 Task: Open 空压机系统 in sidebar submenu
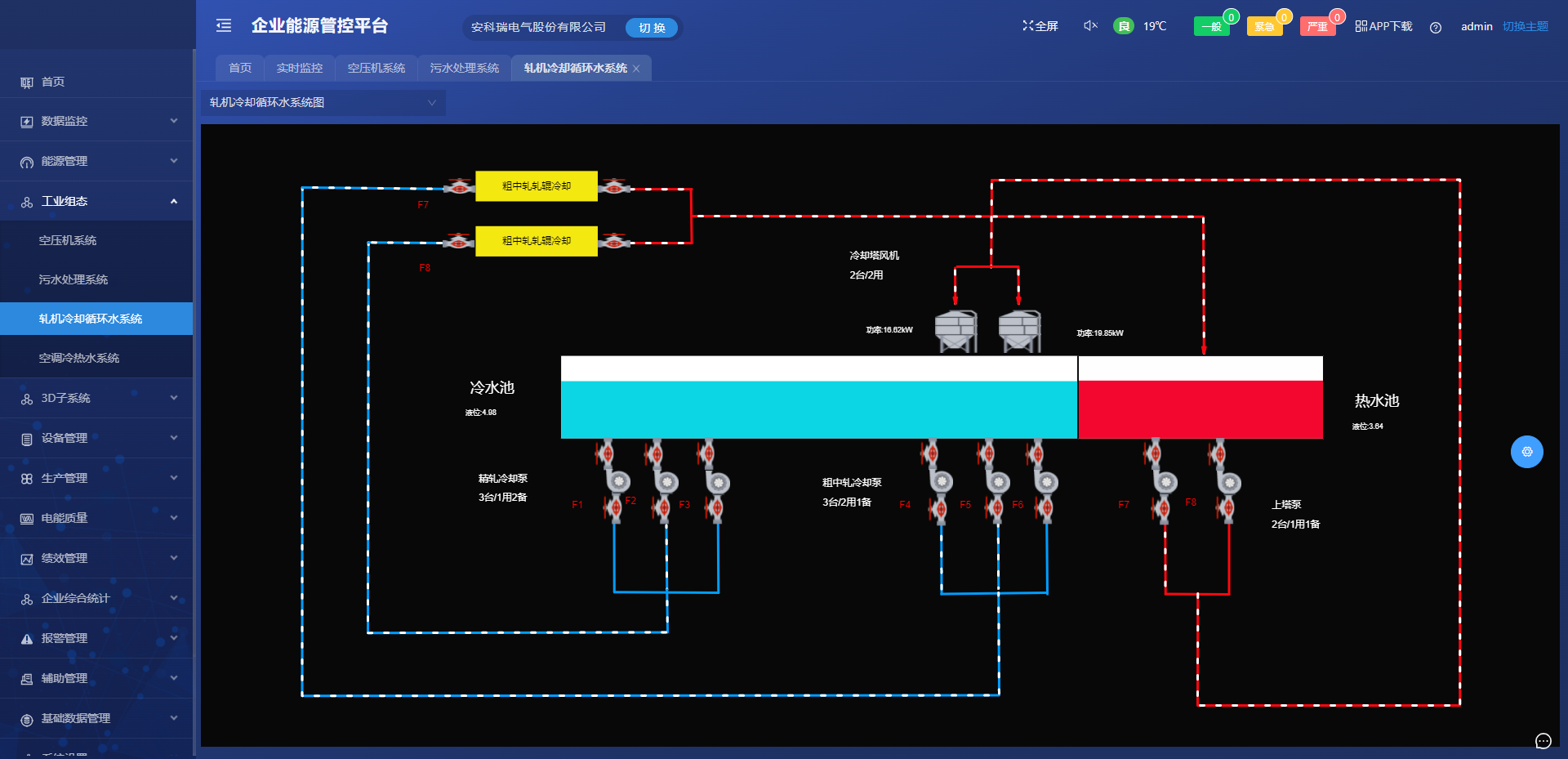tap(96, 240)
